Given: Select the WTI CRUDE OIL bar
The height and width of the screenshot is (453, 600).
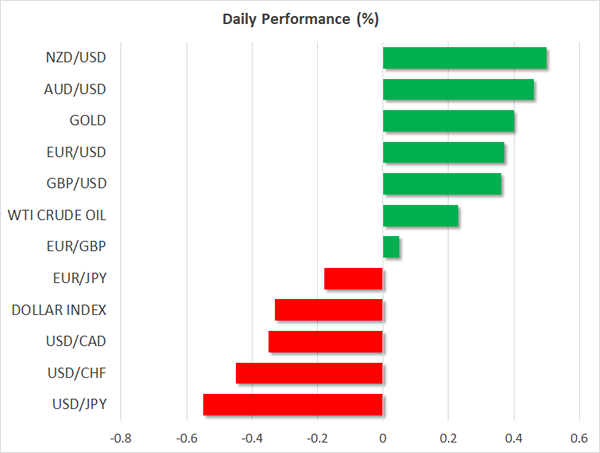Looking at the screenshot, I should tap(420, 216).
